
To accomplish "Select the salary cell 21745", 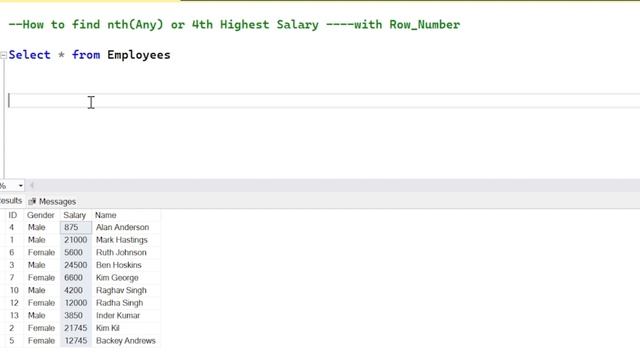I will pos(76,328).
